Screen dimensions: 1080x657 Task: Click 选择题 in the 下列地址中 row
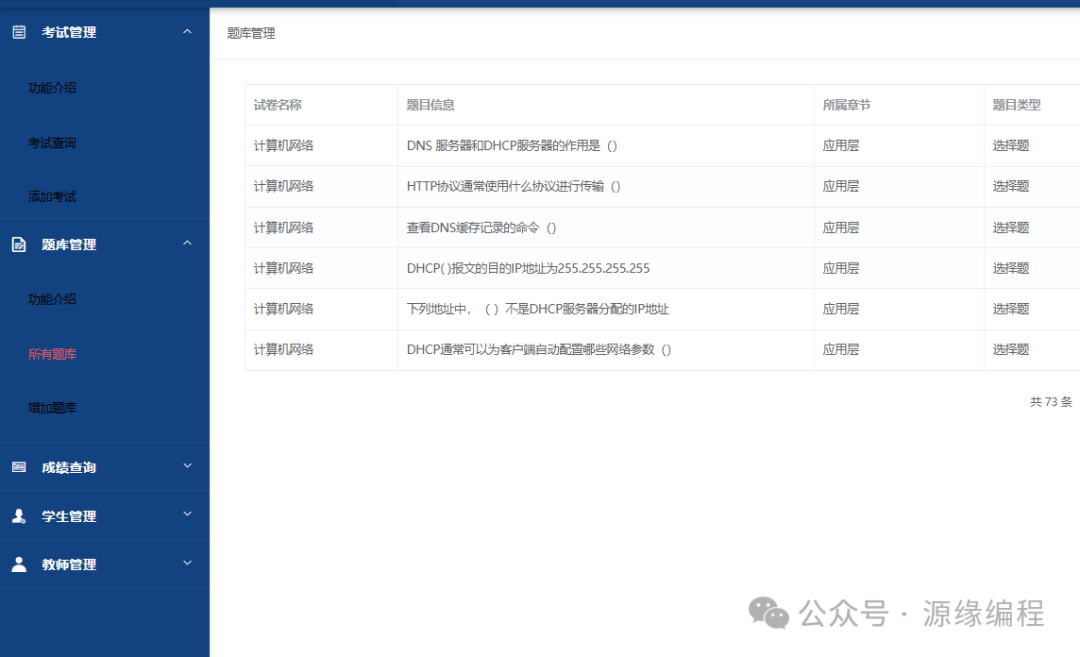[1011, 309]
